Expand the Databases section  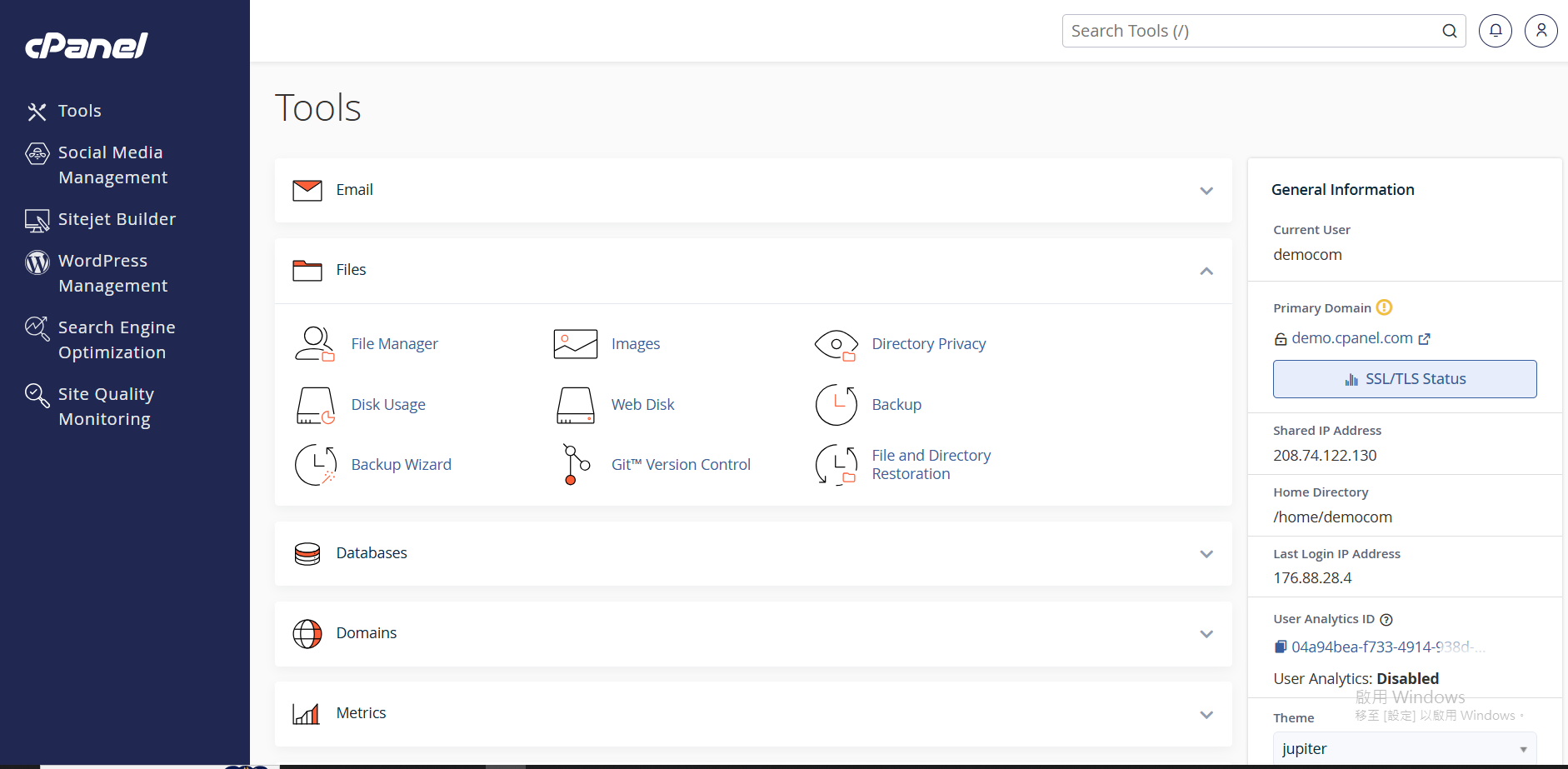click(x=1206, y=554)
